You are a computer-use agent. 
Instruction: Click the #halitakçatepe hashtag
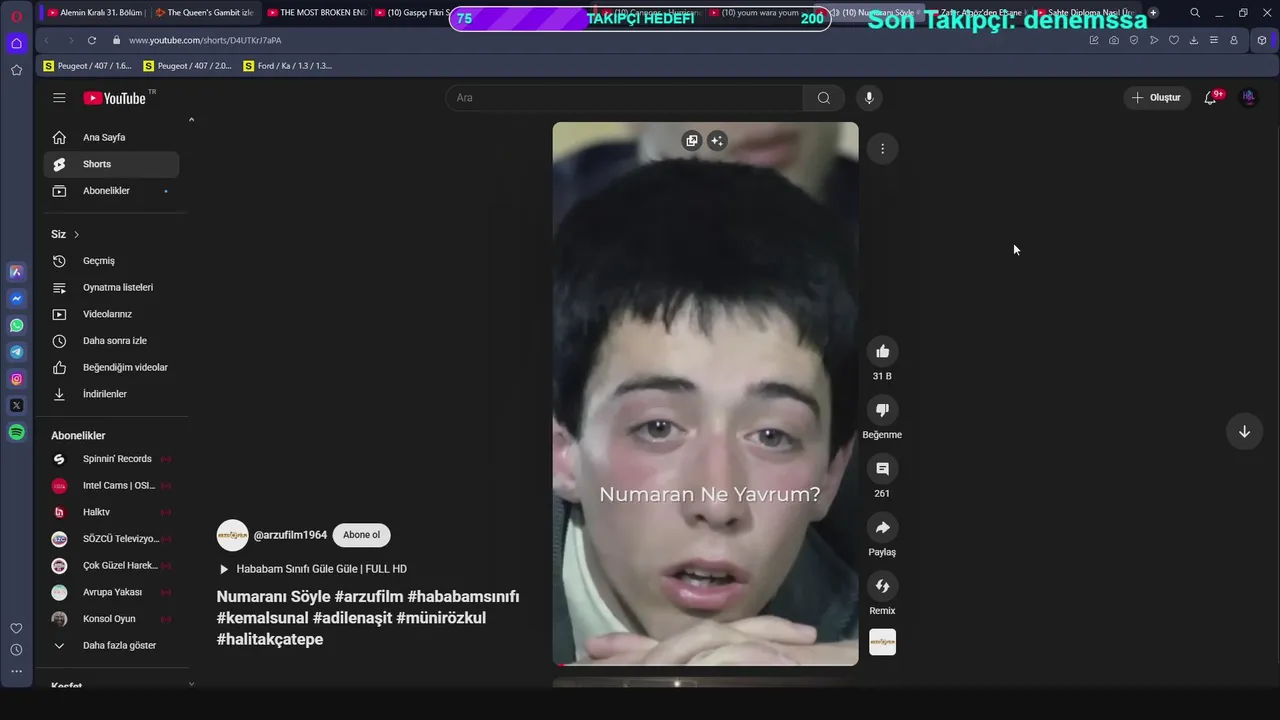pos(270,639)
